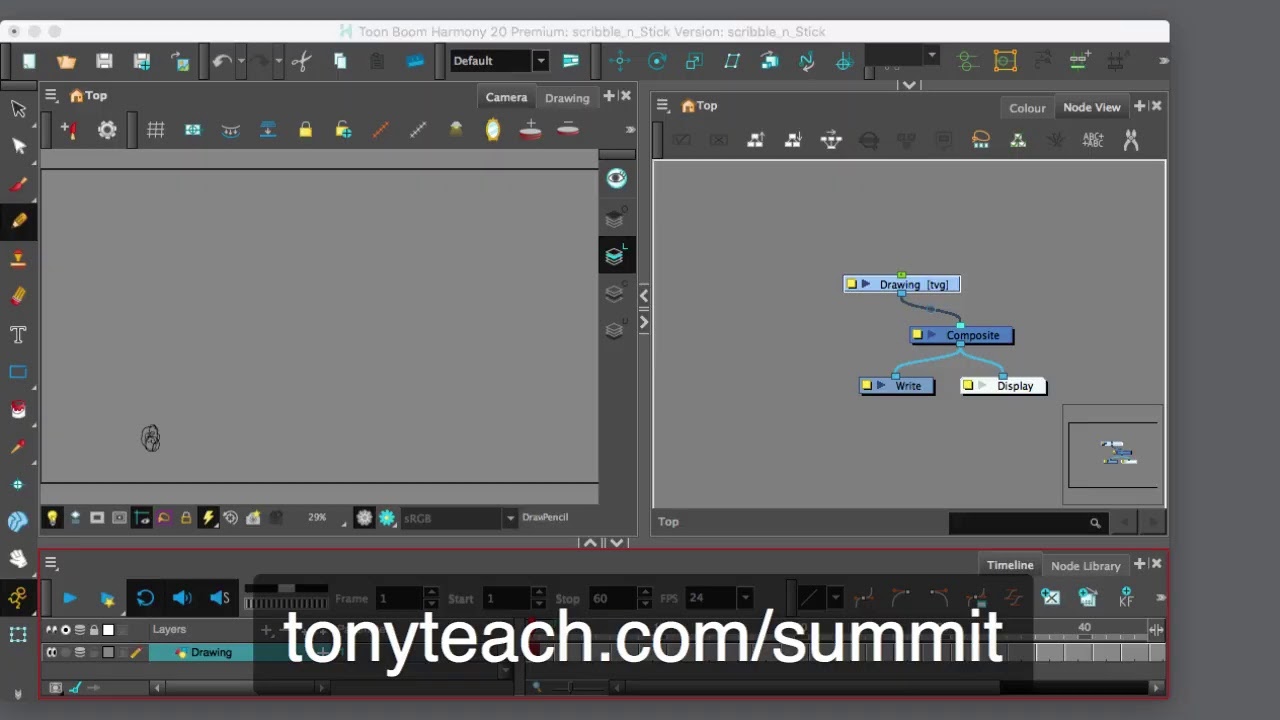Click the yellow padlock Lock icon

(x=306, y=130)
